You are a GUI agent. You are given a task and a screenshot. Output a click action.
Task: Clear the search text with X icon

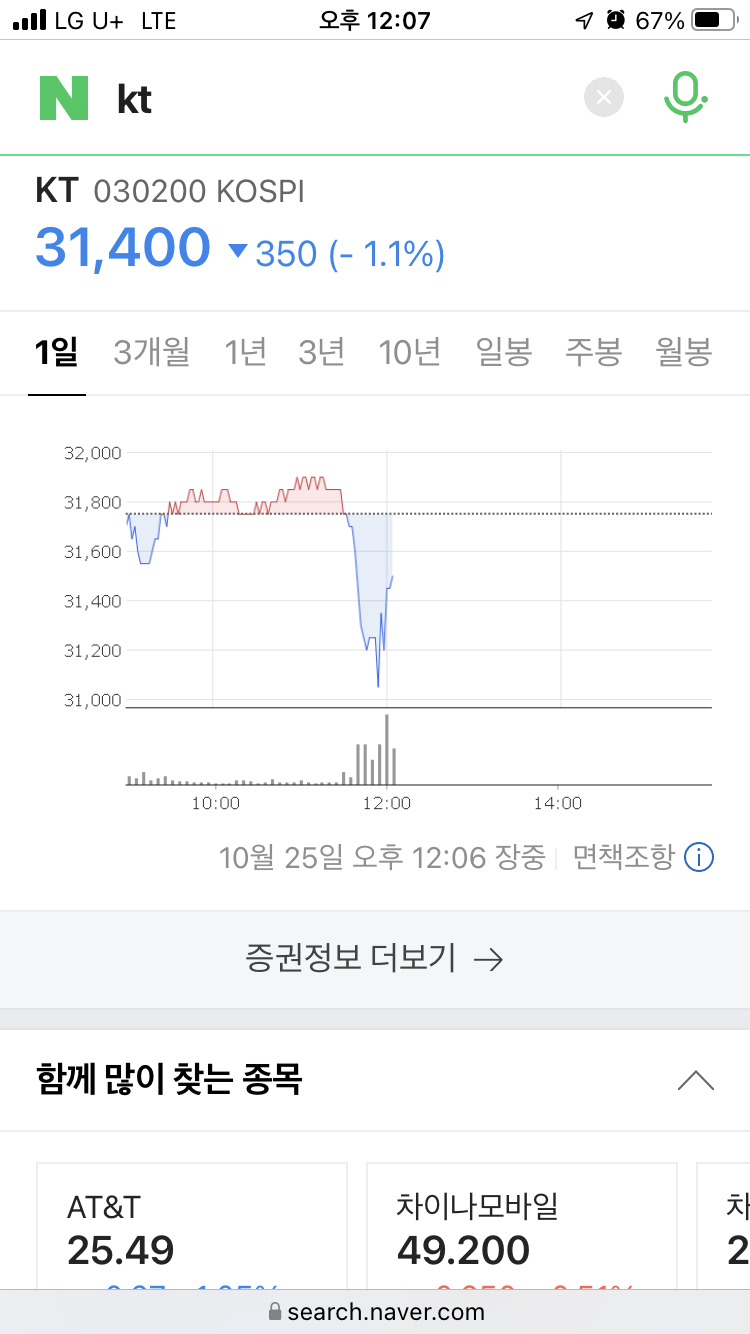[x=603, y=97]
